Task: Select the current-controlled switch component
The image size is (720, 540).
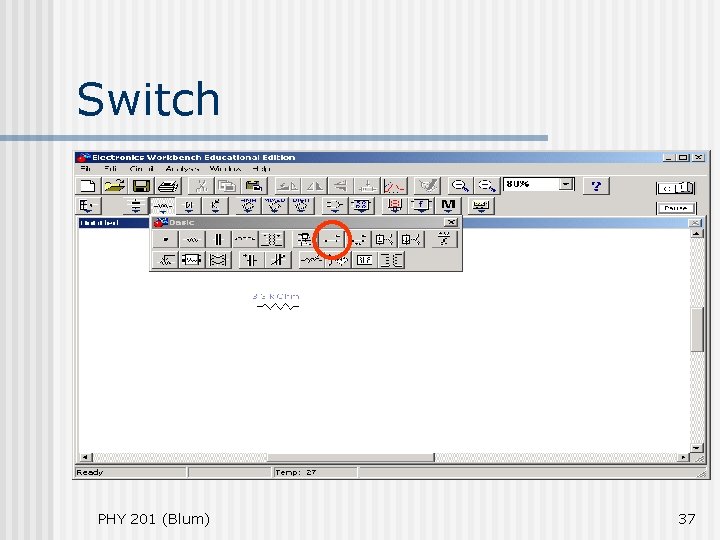Action: pyautogui.click(x=411, y=239)
